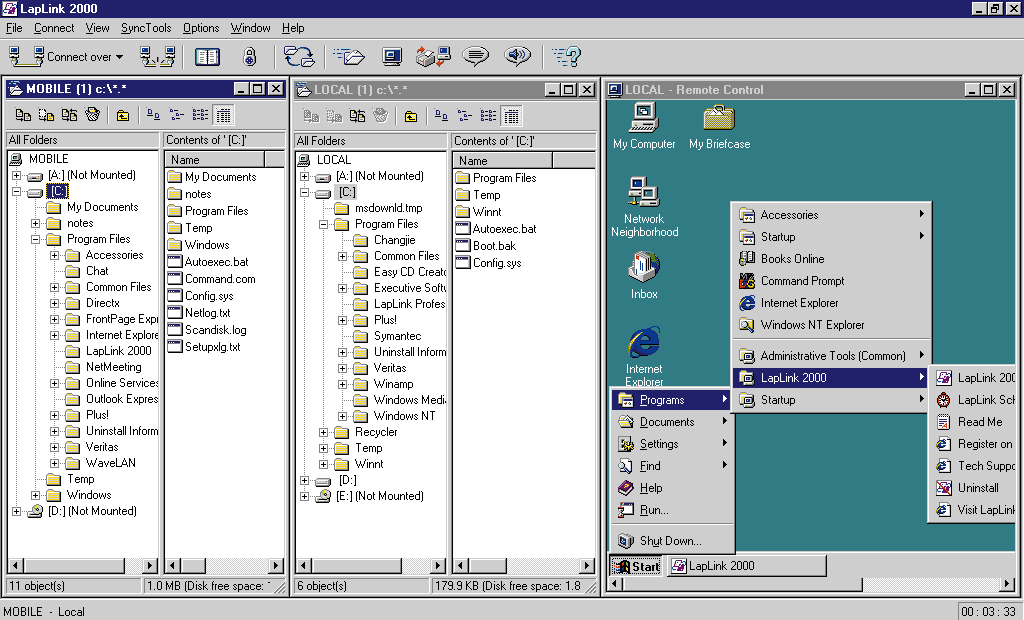The image size is (1024, 620).
Task: Click the delete icon in MOBILE window toolbar
Action: coord(92,116)
